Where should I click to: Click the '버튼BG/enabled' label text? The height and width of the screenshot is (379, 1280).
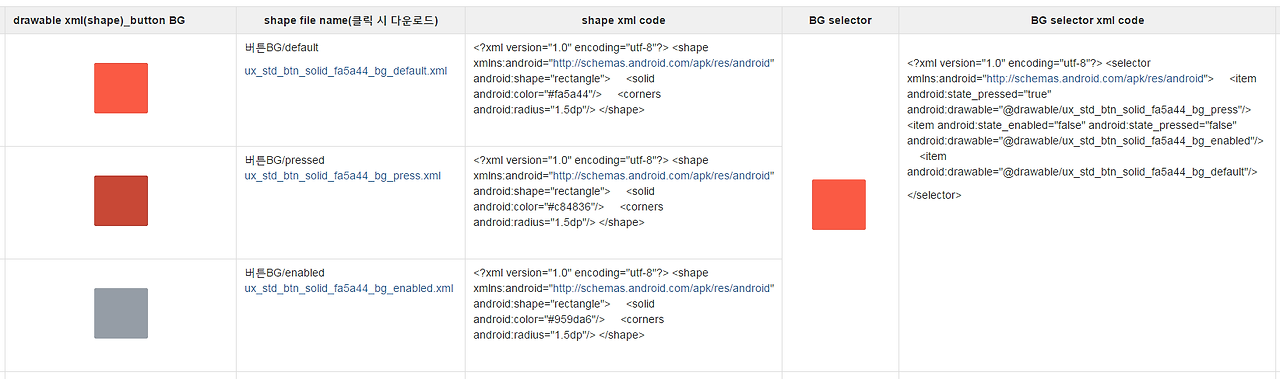coord(284,272)
